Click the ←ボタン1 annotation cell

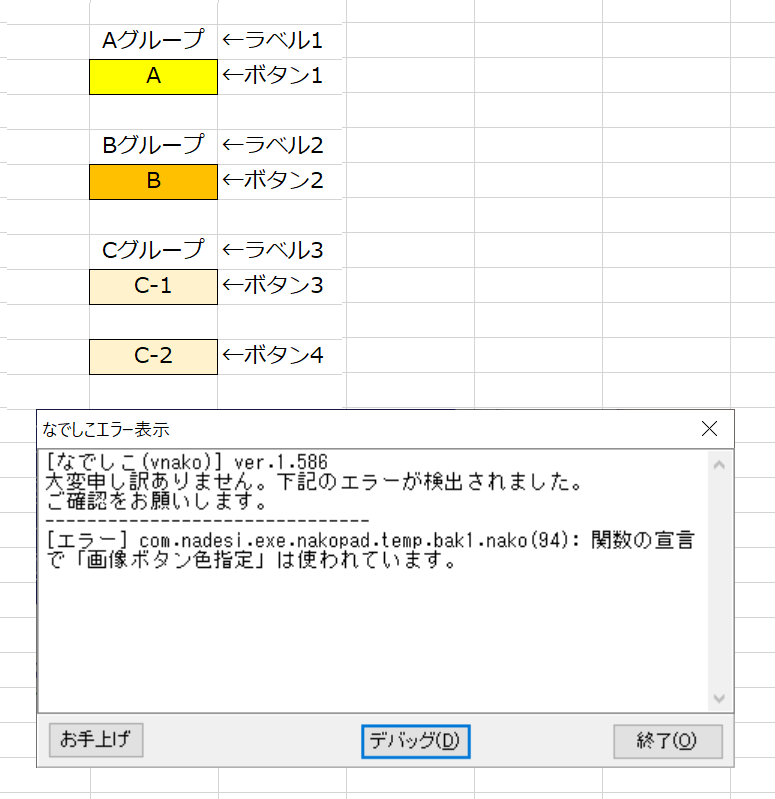[x=273, y=77]
